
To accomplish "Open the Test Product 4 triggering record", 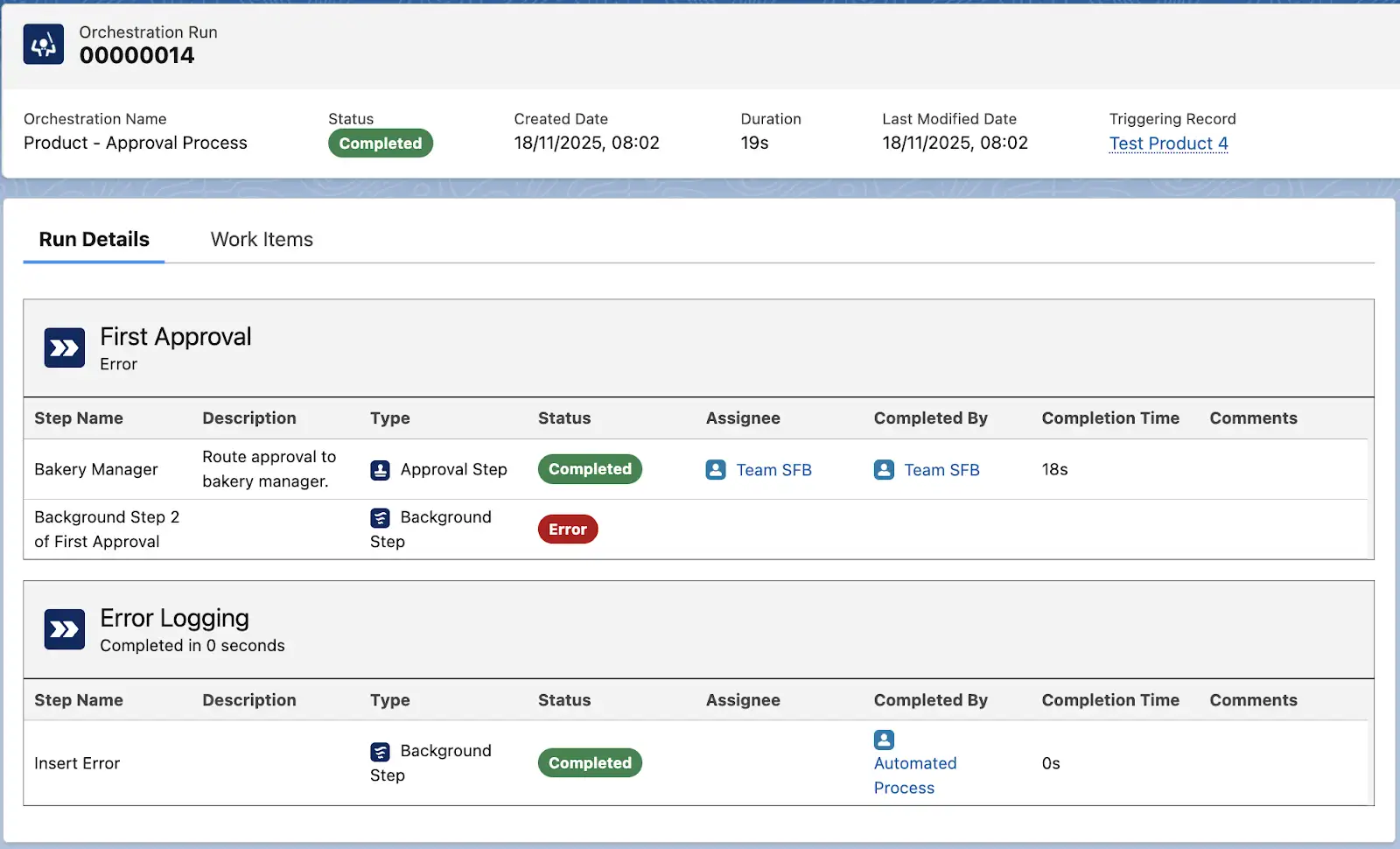I will tap(1168, 143).
